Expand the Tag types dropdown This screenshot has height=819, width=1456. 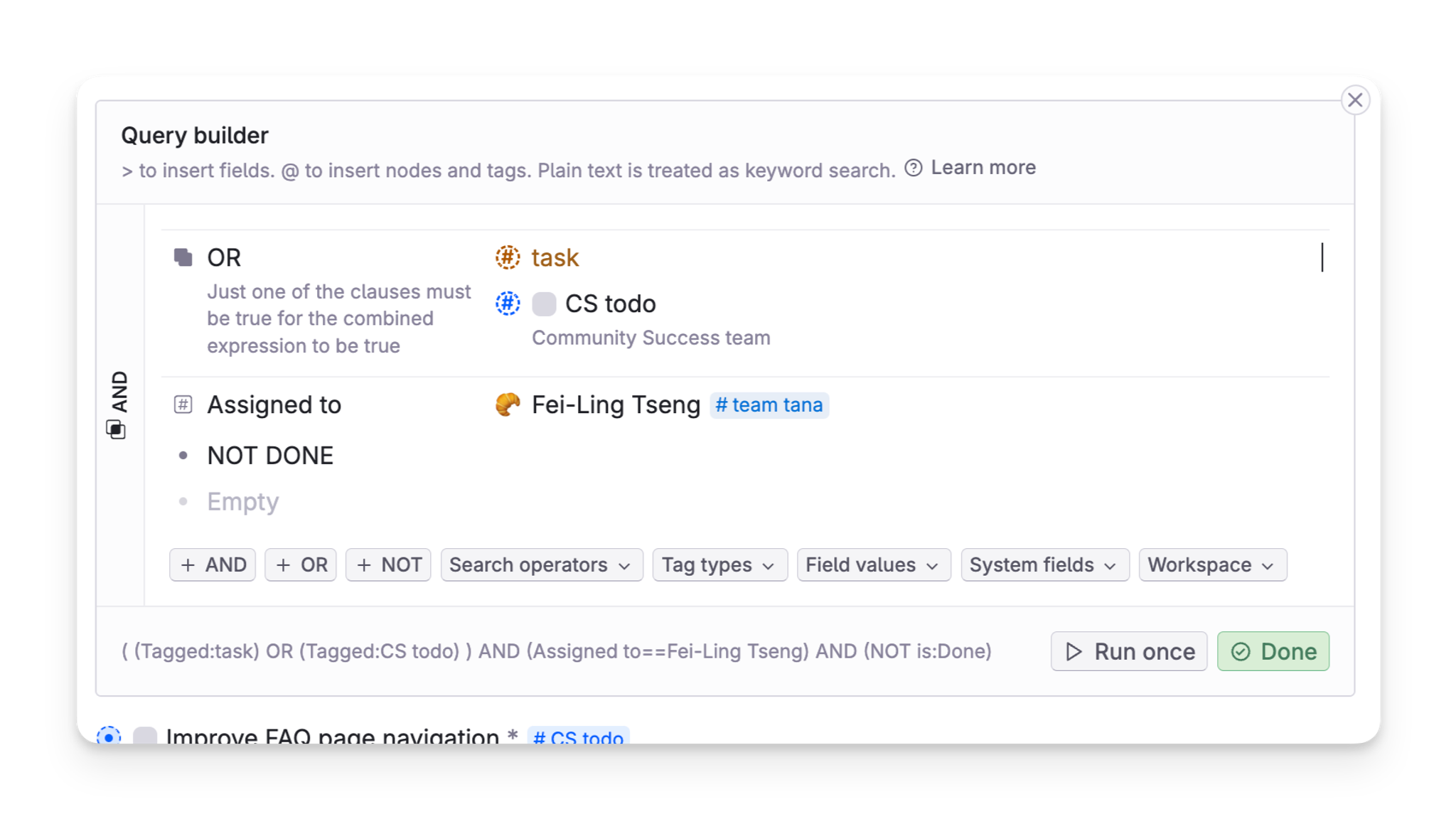coord(719,564)
